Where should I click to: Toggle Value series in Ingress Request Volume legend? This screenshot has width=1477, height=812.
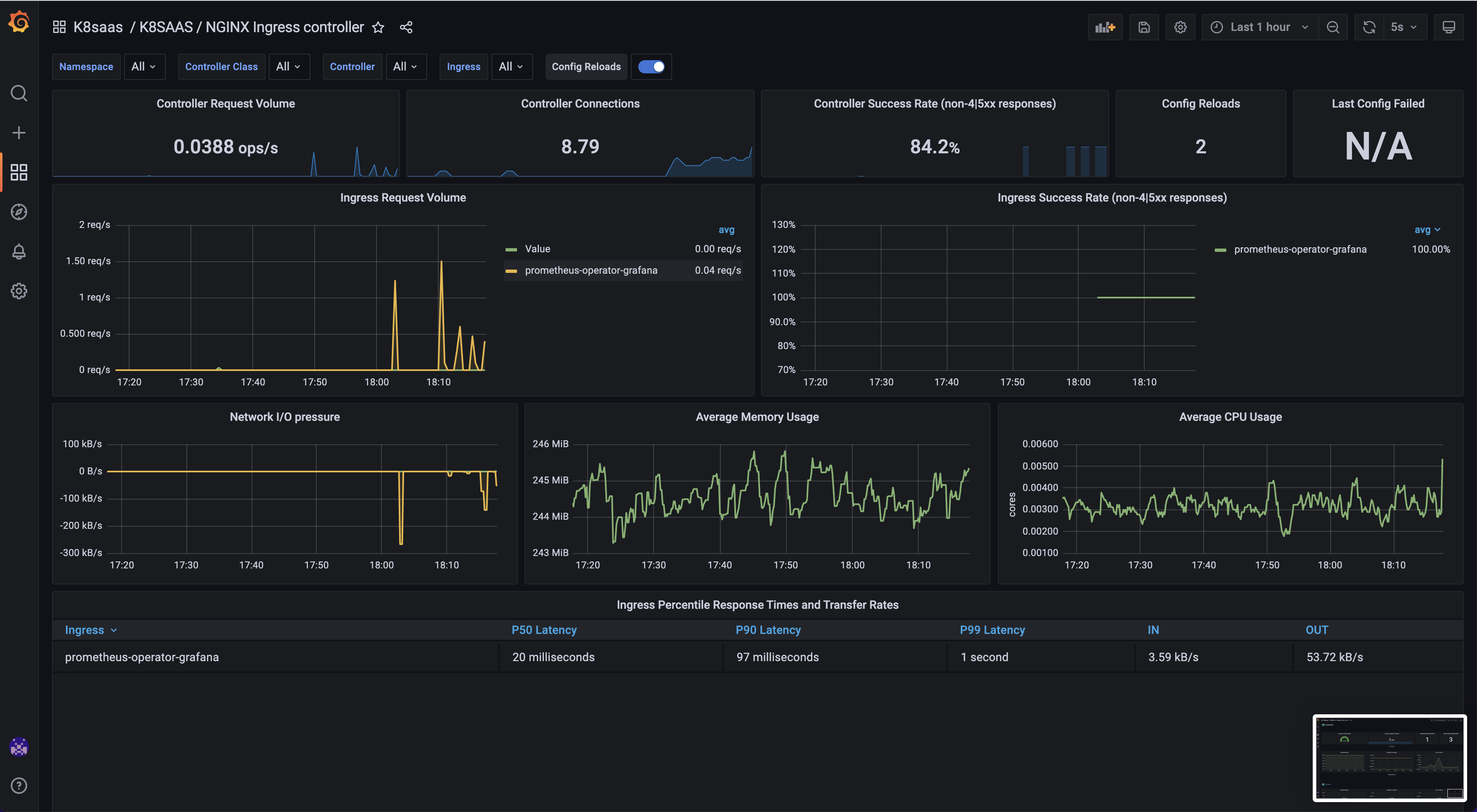(537, 249)
